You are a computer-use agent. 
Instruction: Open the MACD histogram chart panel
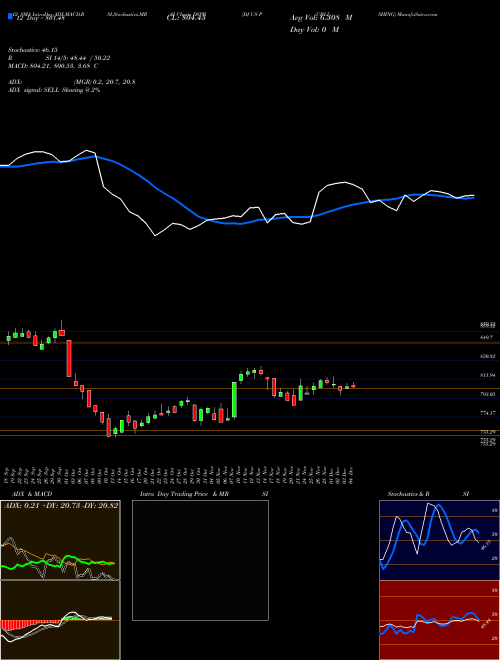click(x=60, y=620)
